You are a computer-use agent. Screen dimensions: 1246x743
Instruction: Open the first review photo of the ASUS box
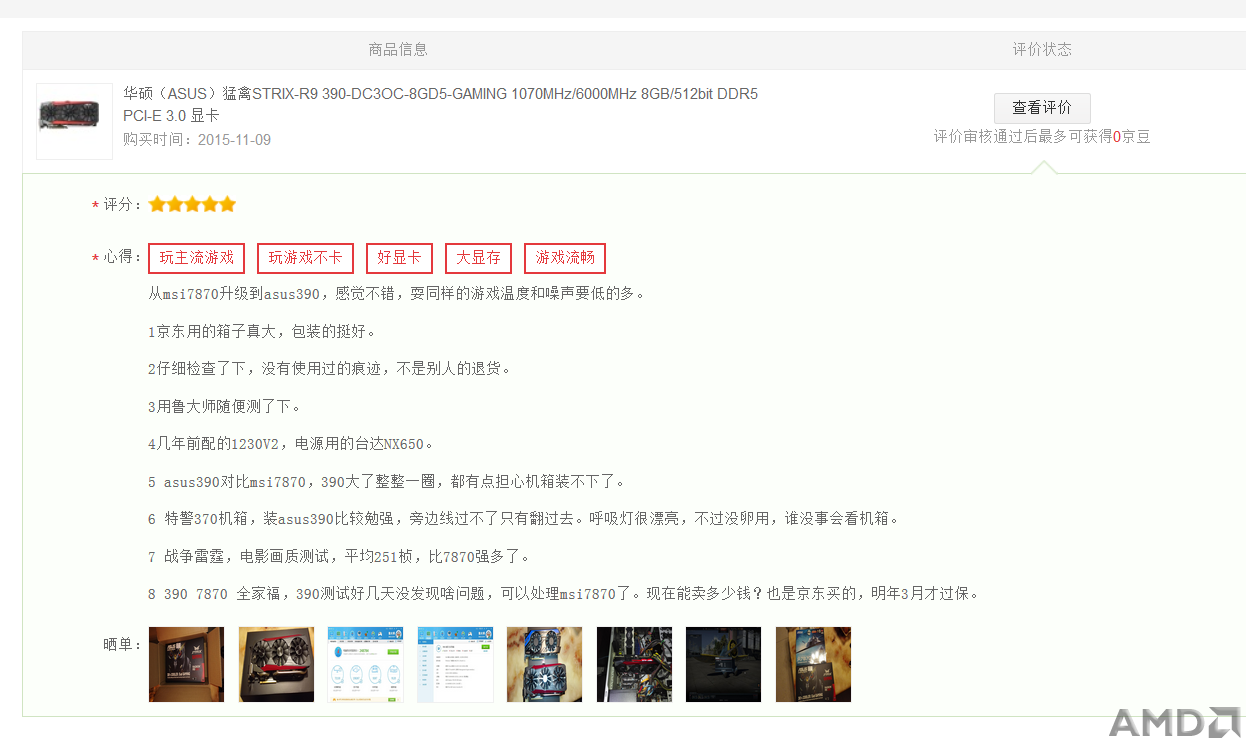coord(186,665)
